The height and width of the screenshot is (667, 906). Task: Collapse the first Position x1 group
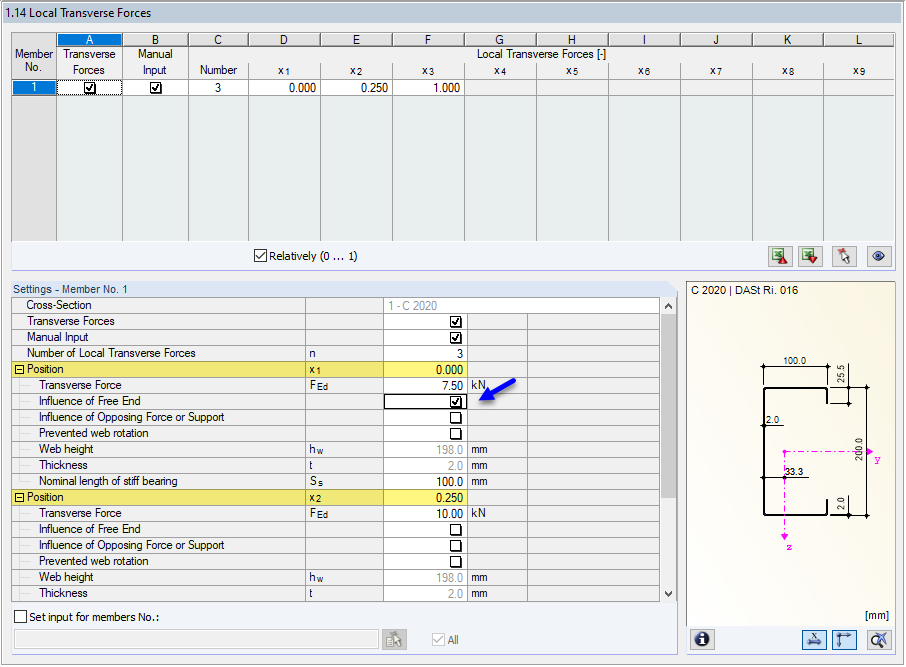[x=20, y=368]
